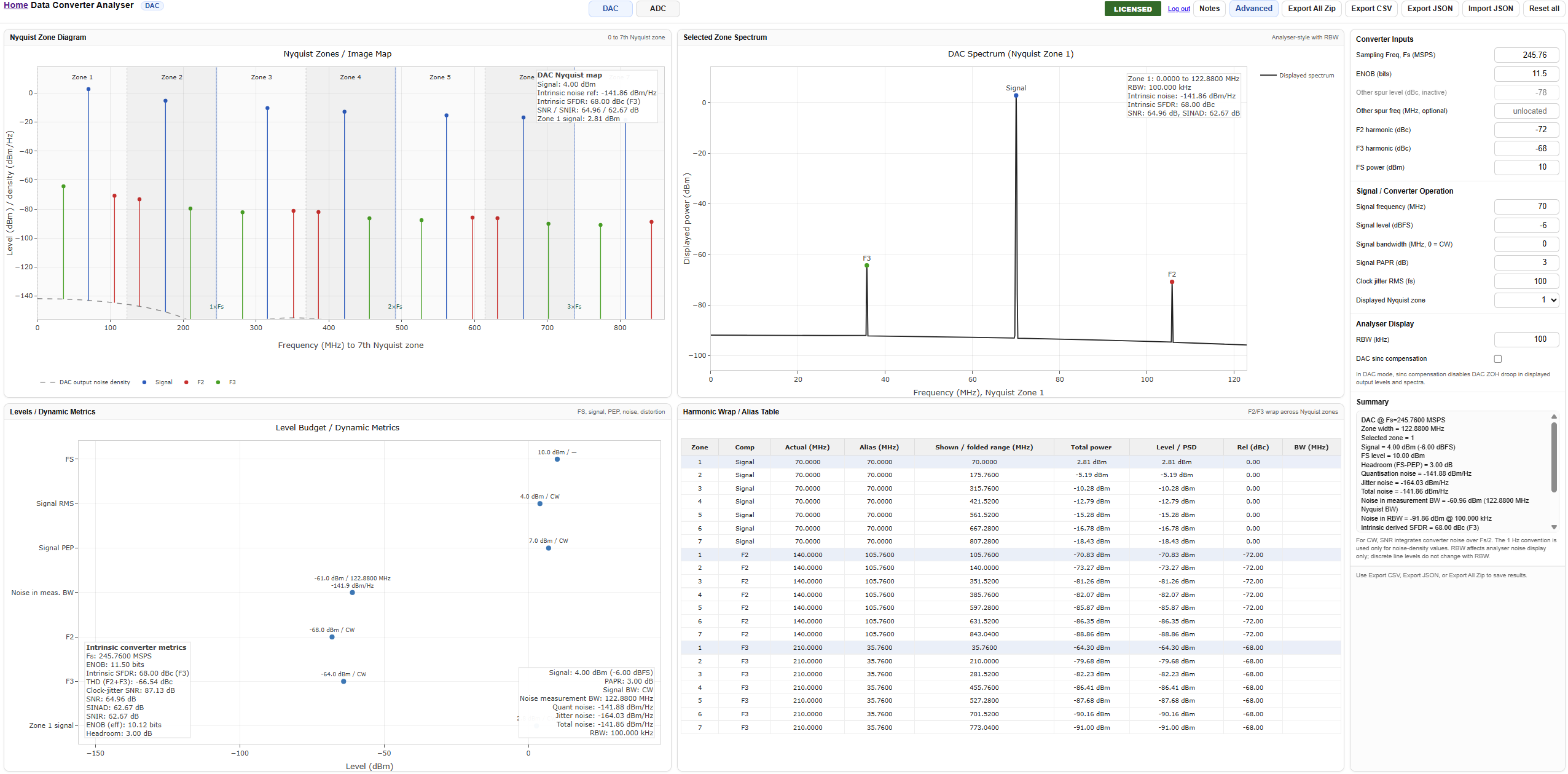
Task: Edit the Signal PAPR dB field
Action: tap(1526, 263)
